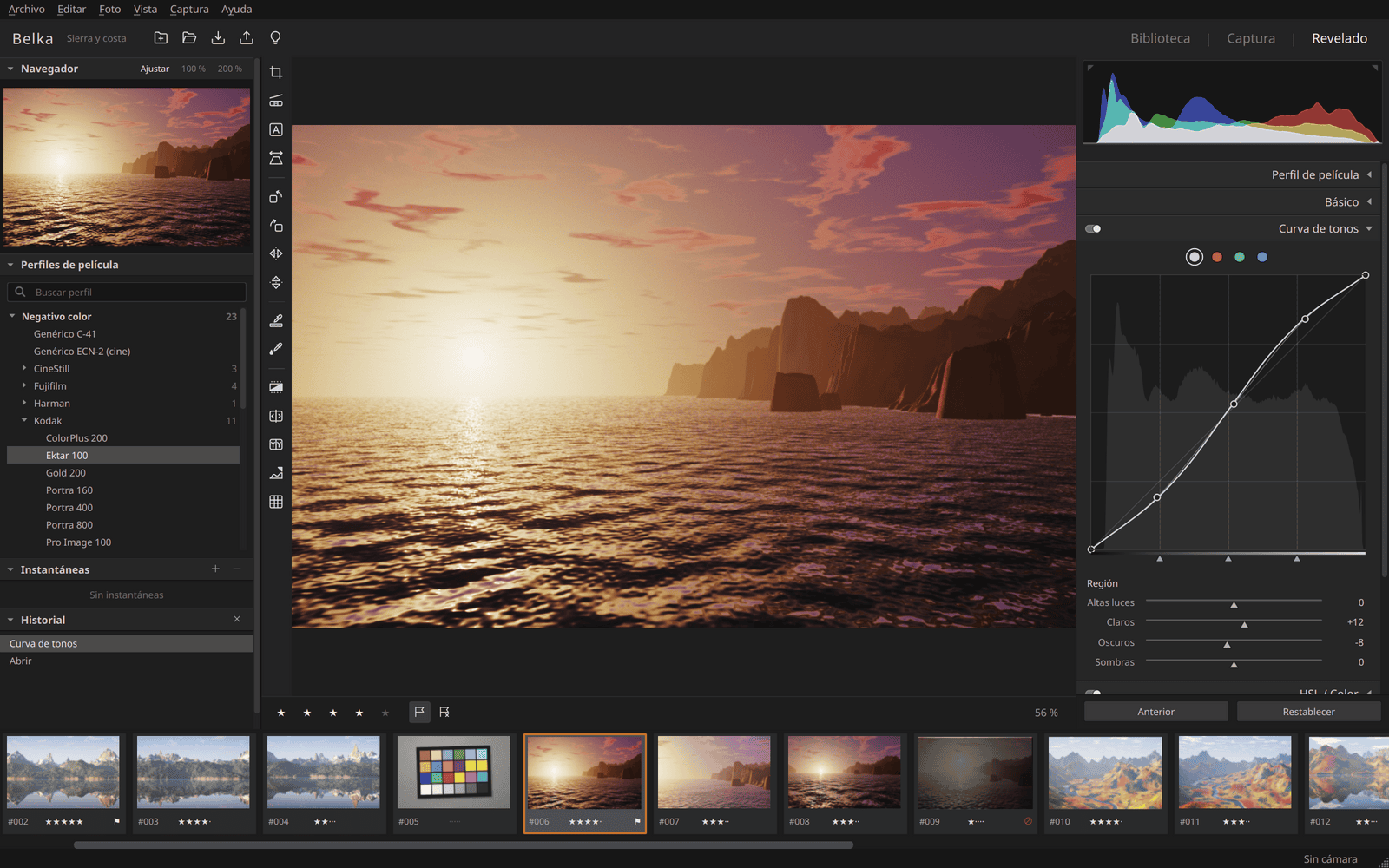
Task: Open the Captura menu
Action: (x=189, y=9)
